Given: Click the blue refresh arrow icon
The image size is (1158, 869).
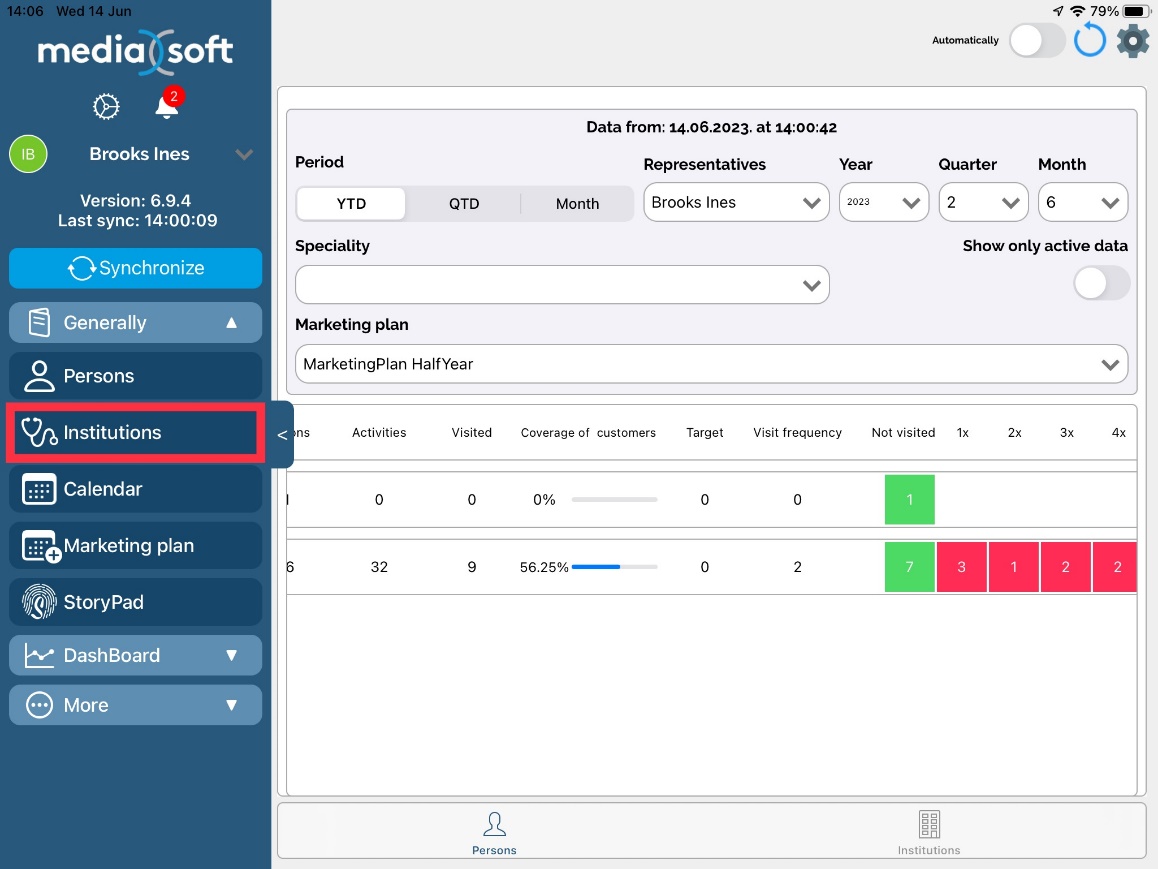Looking at the screenshot, I should pos(1090,41).
